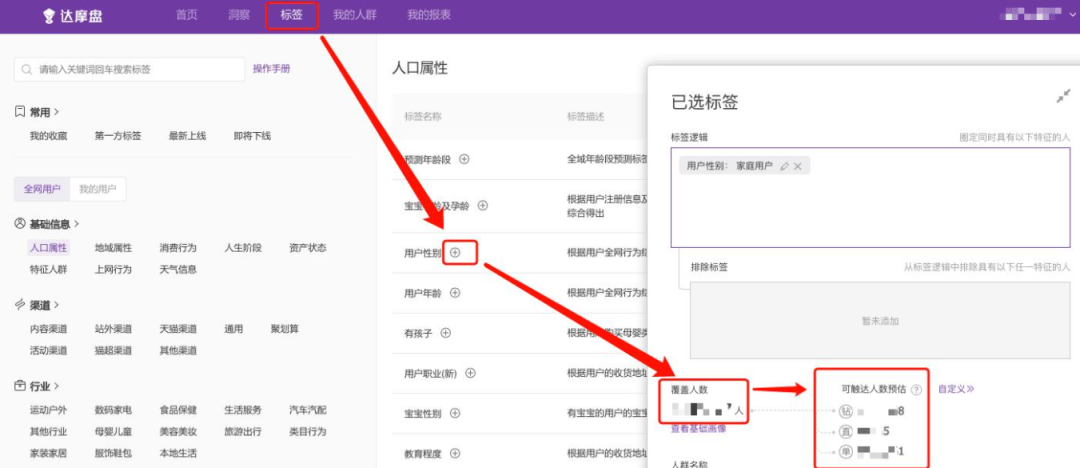Select the 全网用户 toggle
Viewport: 1080px width, 468px height.
(x=42, y=189)
